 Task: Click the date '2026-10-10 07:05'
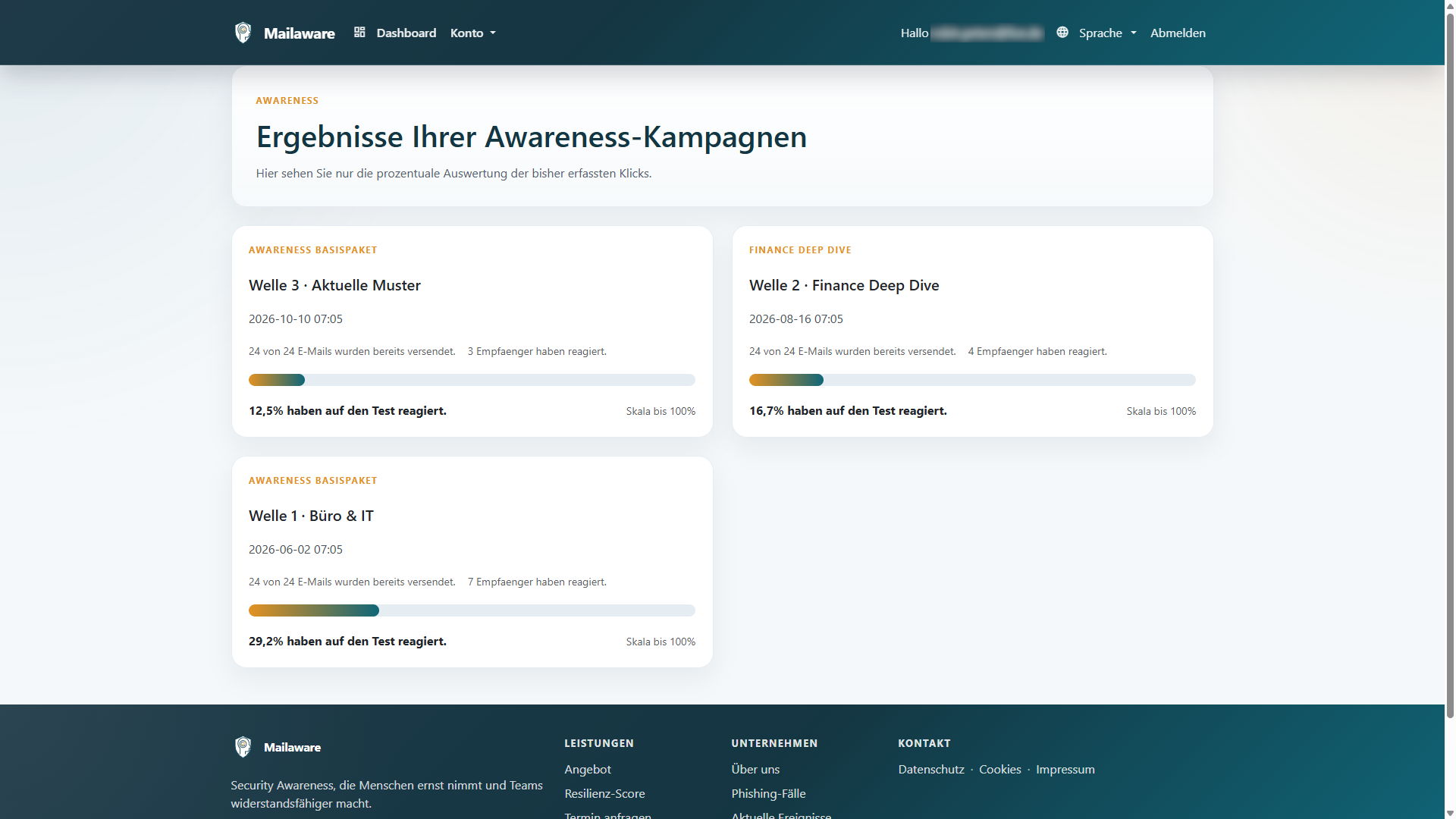click(x=296, y=318)
